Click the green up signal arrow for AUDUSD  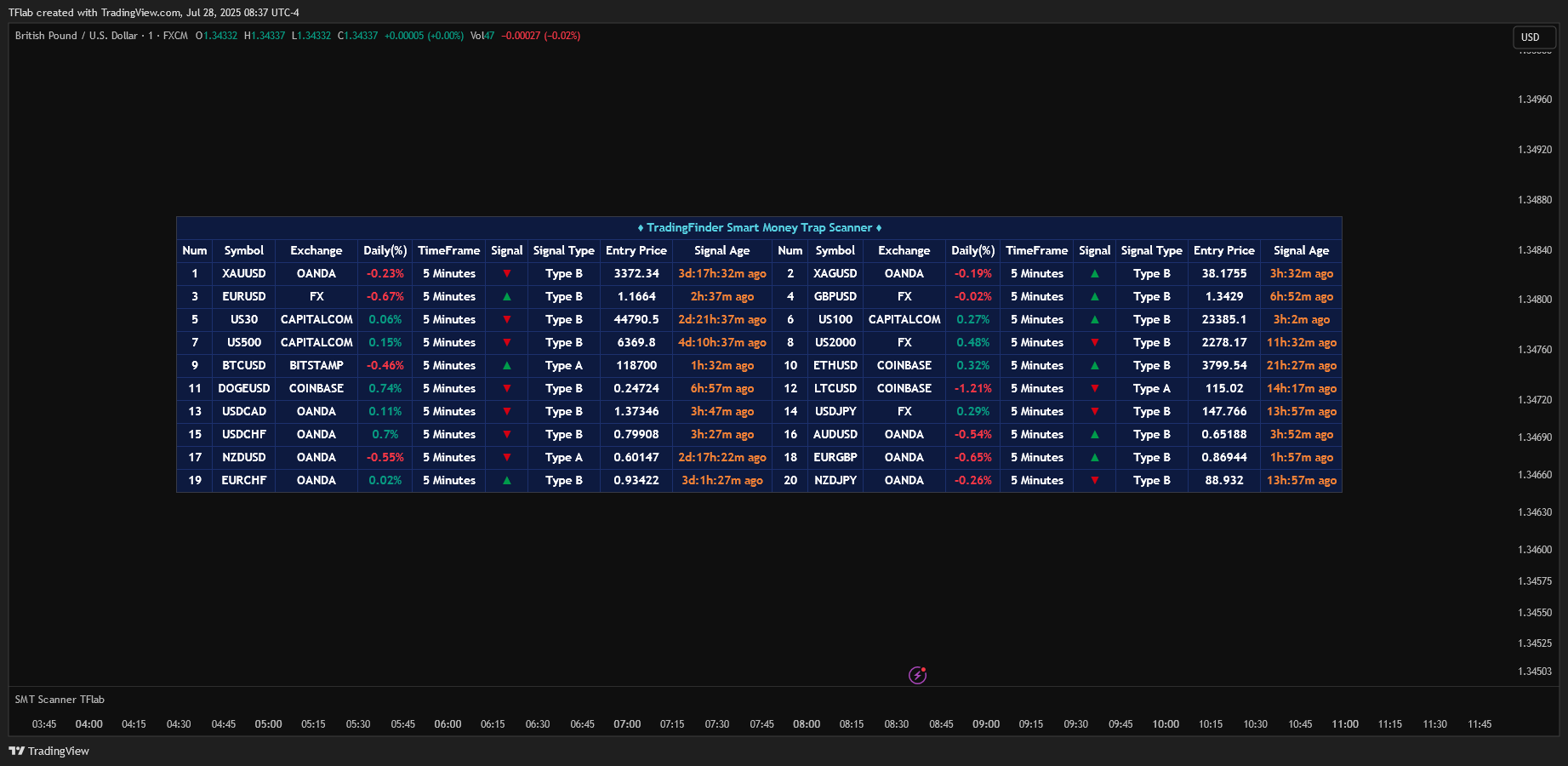pyautogui.click(x=1095, y=434)
